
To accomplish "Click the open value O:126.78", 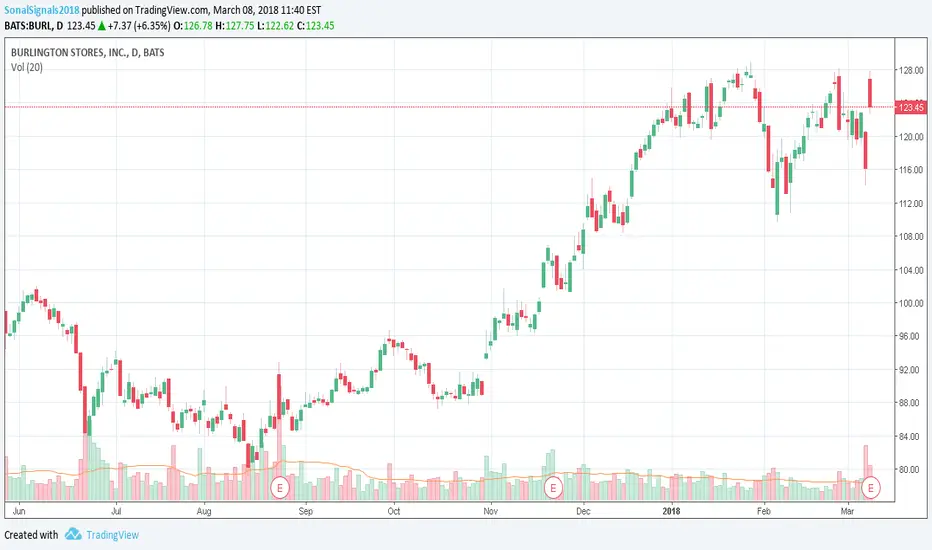I will click(192, 26).
